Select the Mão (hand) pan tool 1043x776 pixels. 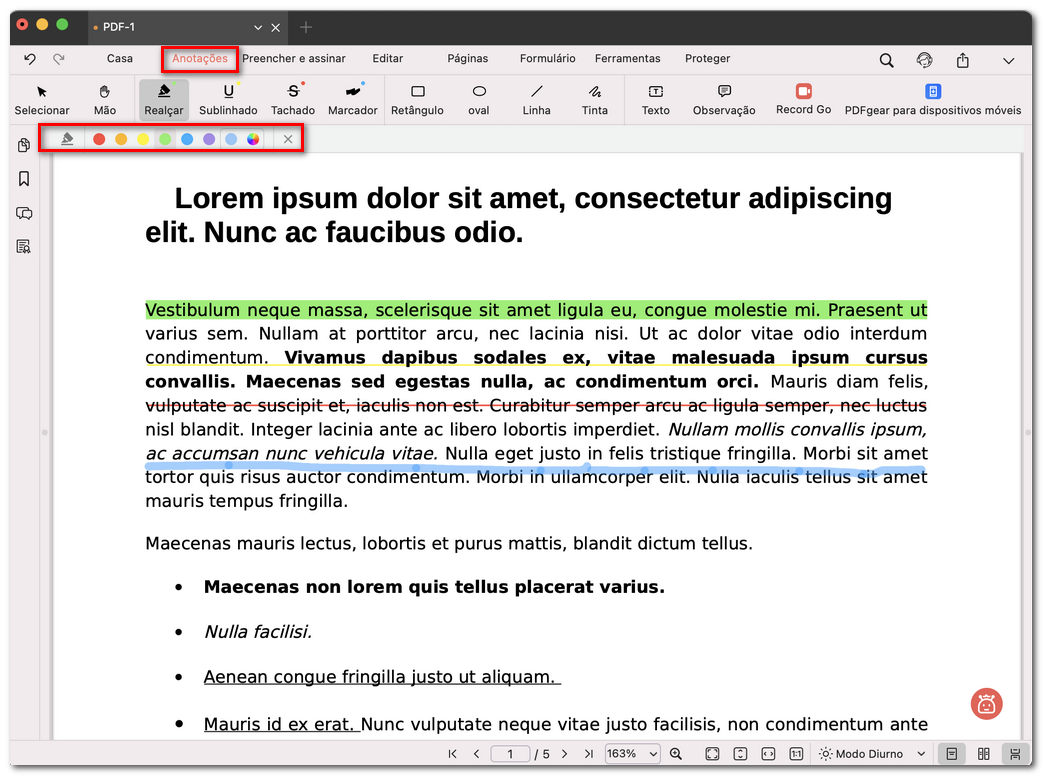[x=105, y=99]
